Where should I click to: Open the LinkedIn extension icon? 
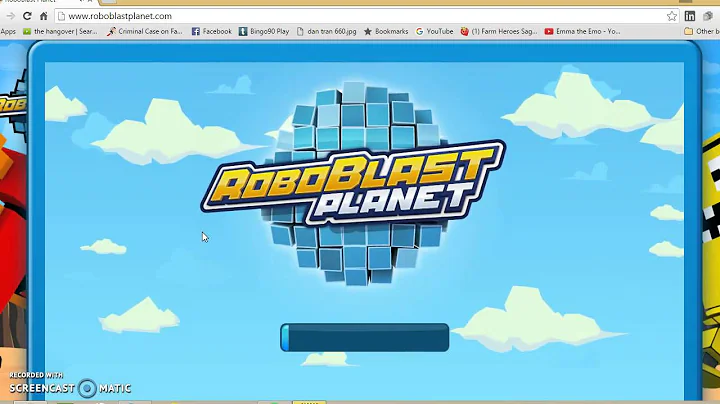coord(690,16)
